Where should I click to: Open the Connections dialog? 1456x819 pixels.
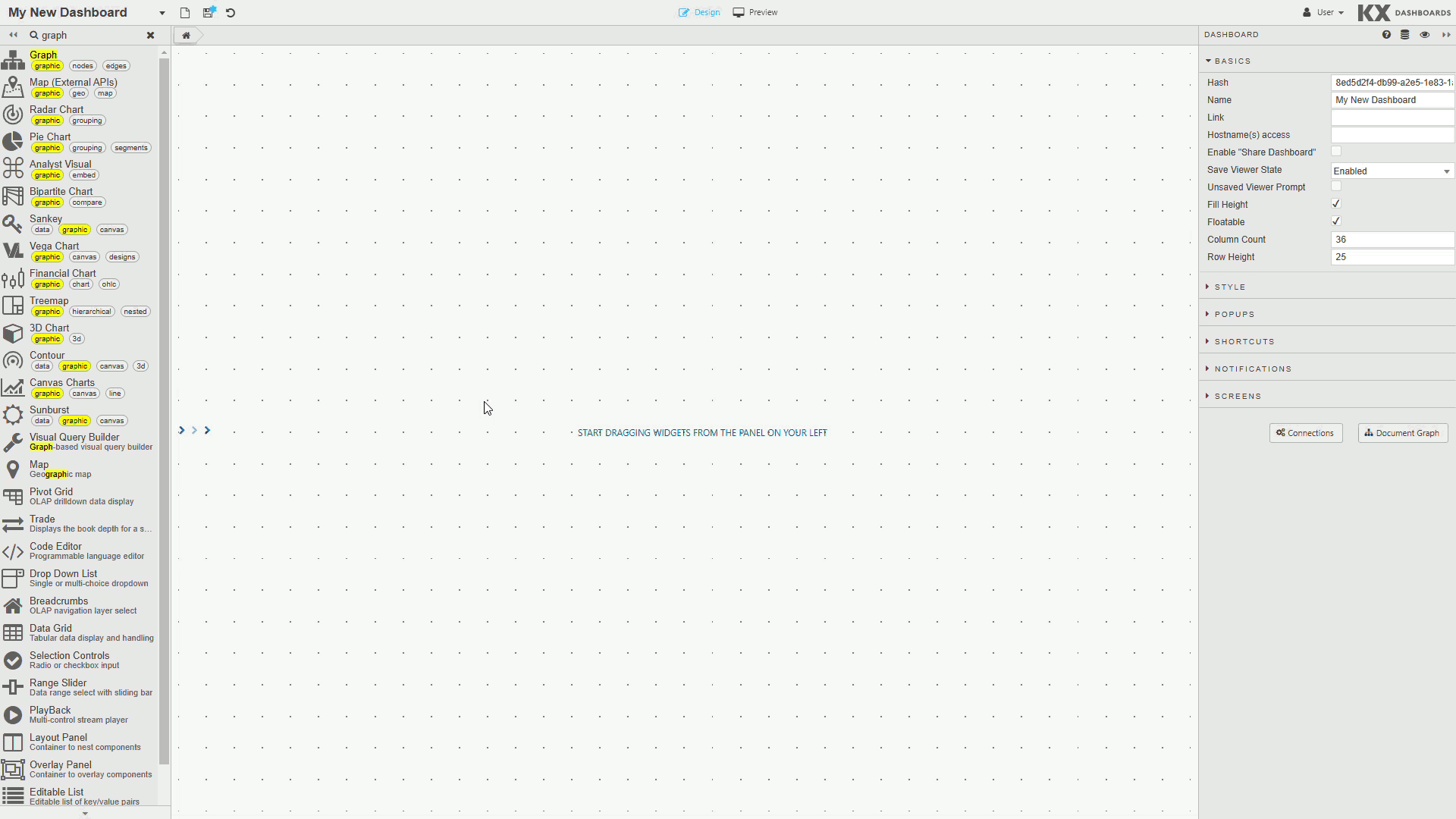1306,433
